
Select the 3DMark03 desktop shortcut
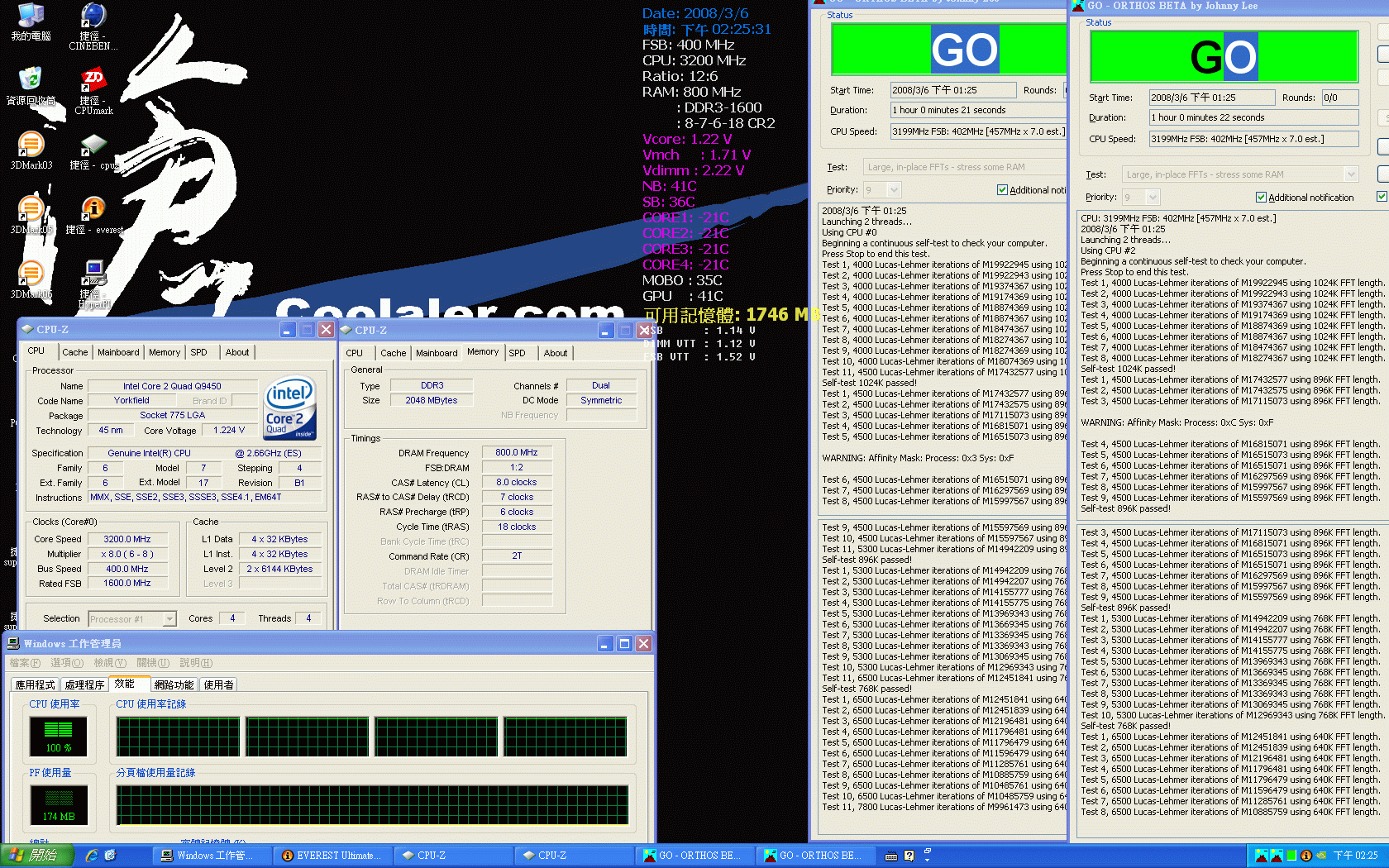[31, 150]
